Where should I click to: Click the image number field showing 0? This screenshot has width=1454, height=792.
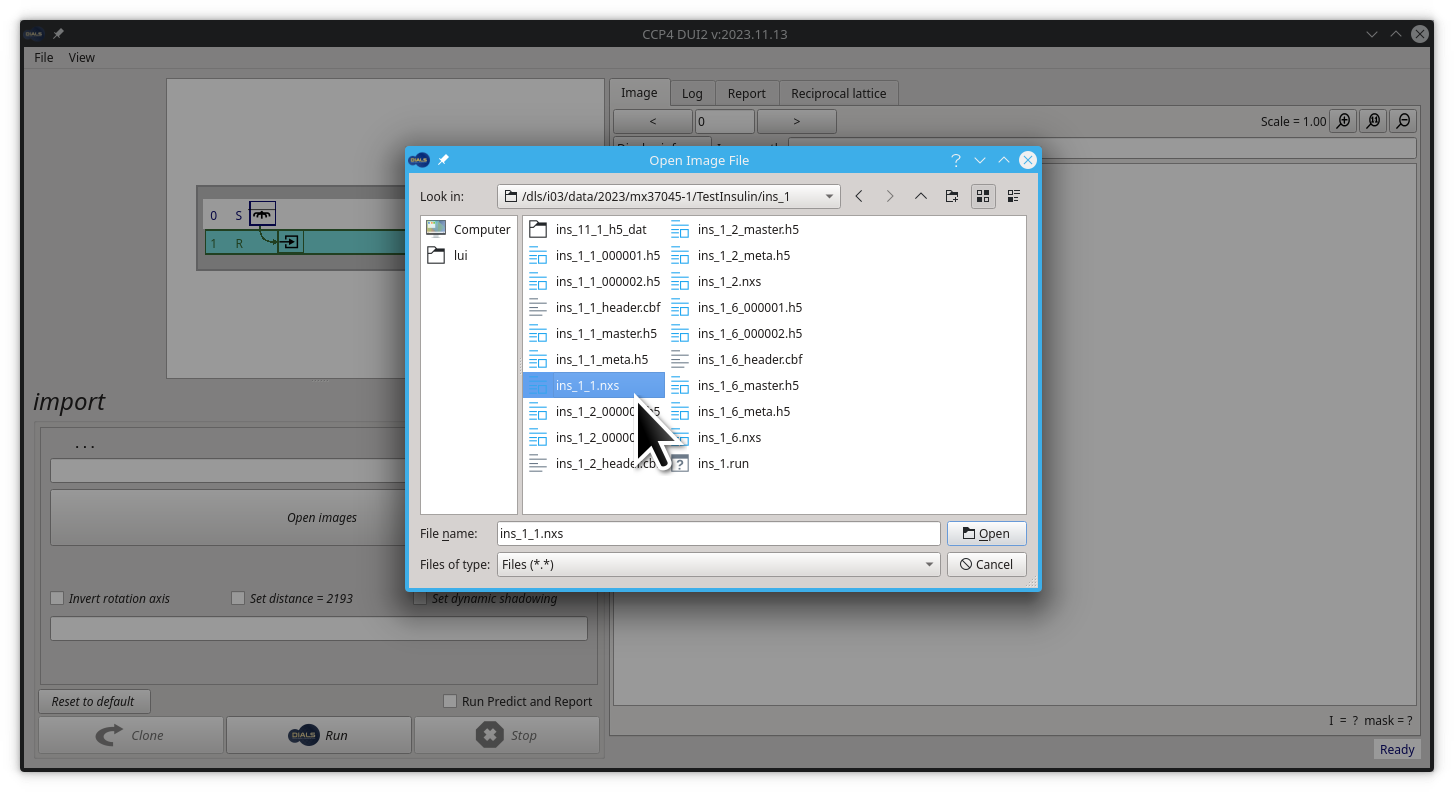coord(724,121)
